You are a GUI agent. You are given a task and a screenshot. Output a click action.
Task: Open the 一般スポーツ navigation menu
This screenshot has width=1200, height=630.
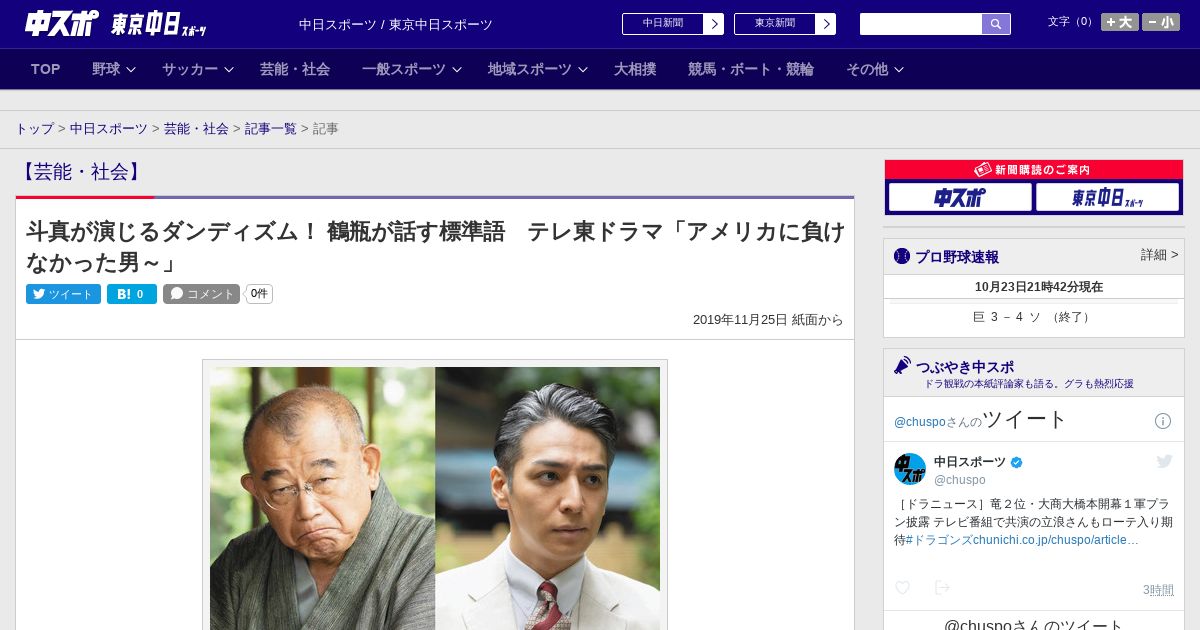click(x=404, y=69)
